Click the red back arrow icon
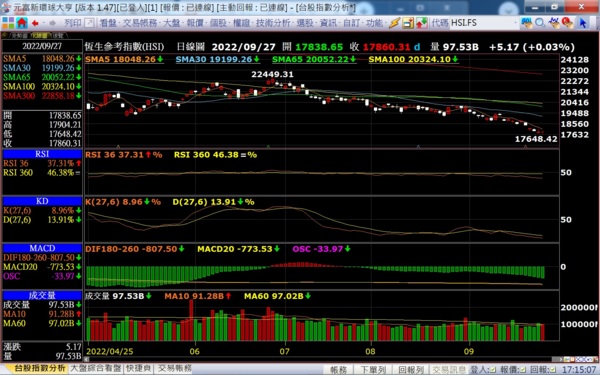 (x=36, y=23)
